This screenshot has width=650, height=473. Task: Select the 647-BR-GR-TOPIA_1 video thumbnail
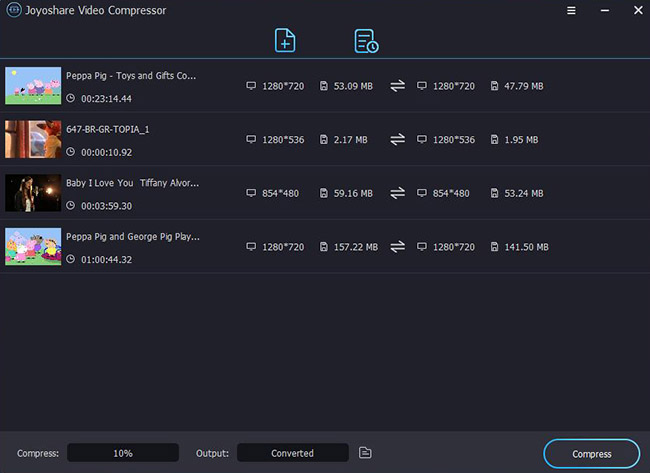(33, 139)
